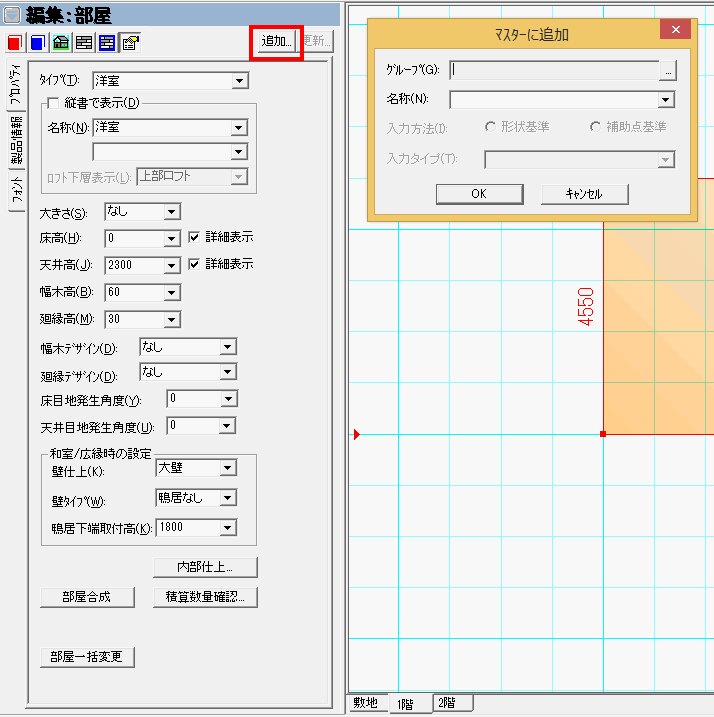The width and height of the screenshot is (714, 717).
Task: Click the red triangle marker on the grid edge
Action: click(x=357, y=434)
